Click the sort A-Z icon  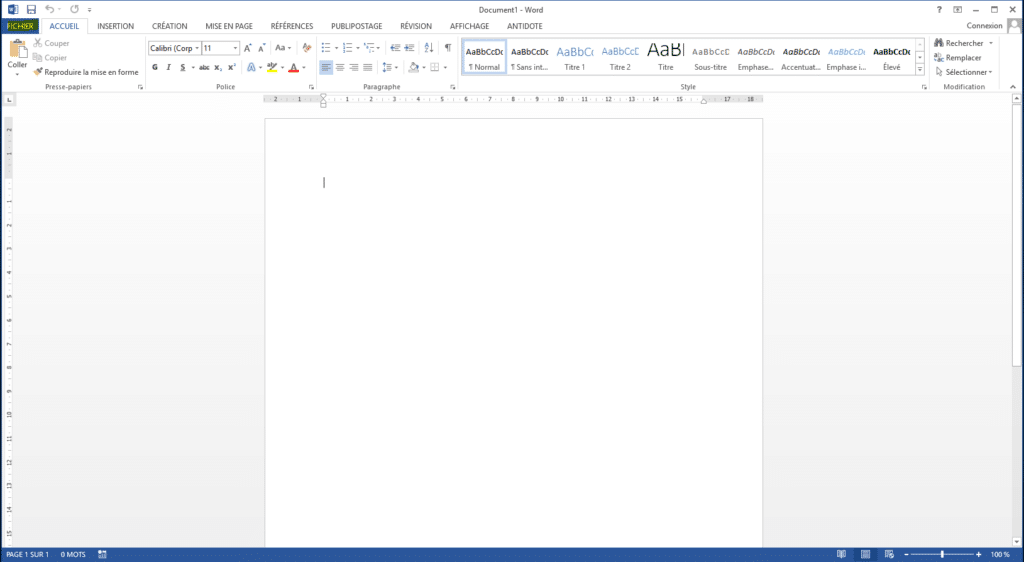tap(428, 48)
